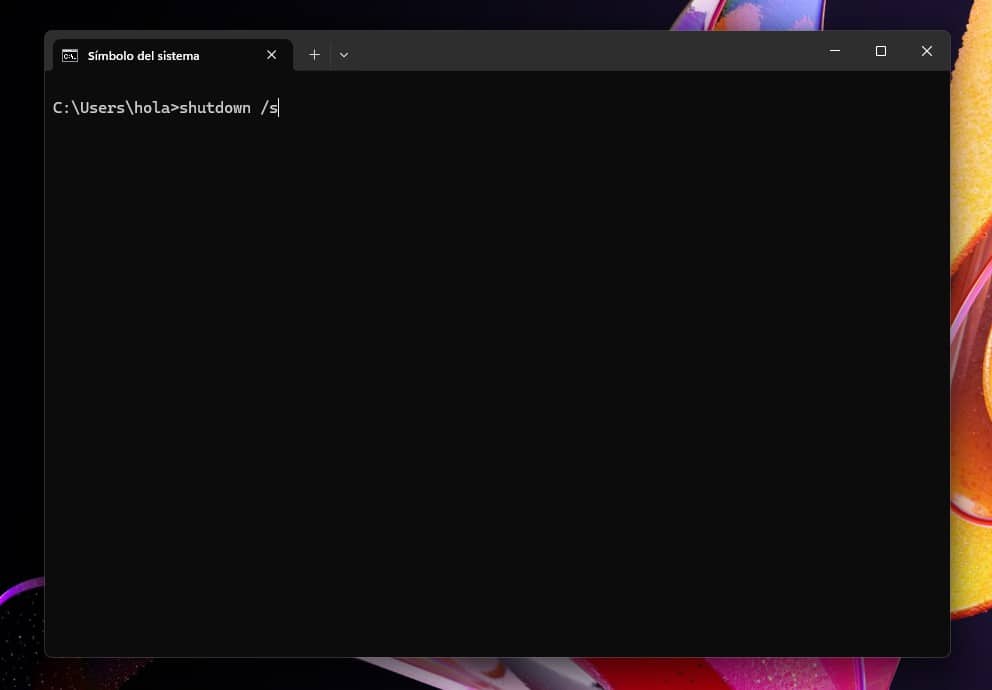Viewport: 992px width, 690px height.
Task: Click the C:\Users\hola> prompt path
Action: tap(116, 108)
